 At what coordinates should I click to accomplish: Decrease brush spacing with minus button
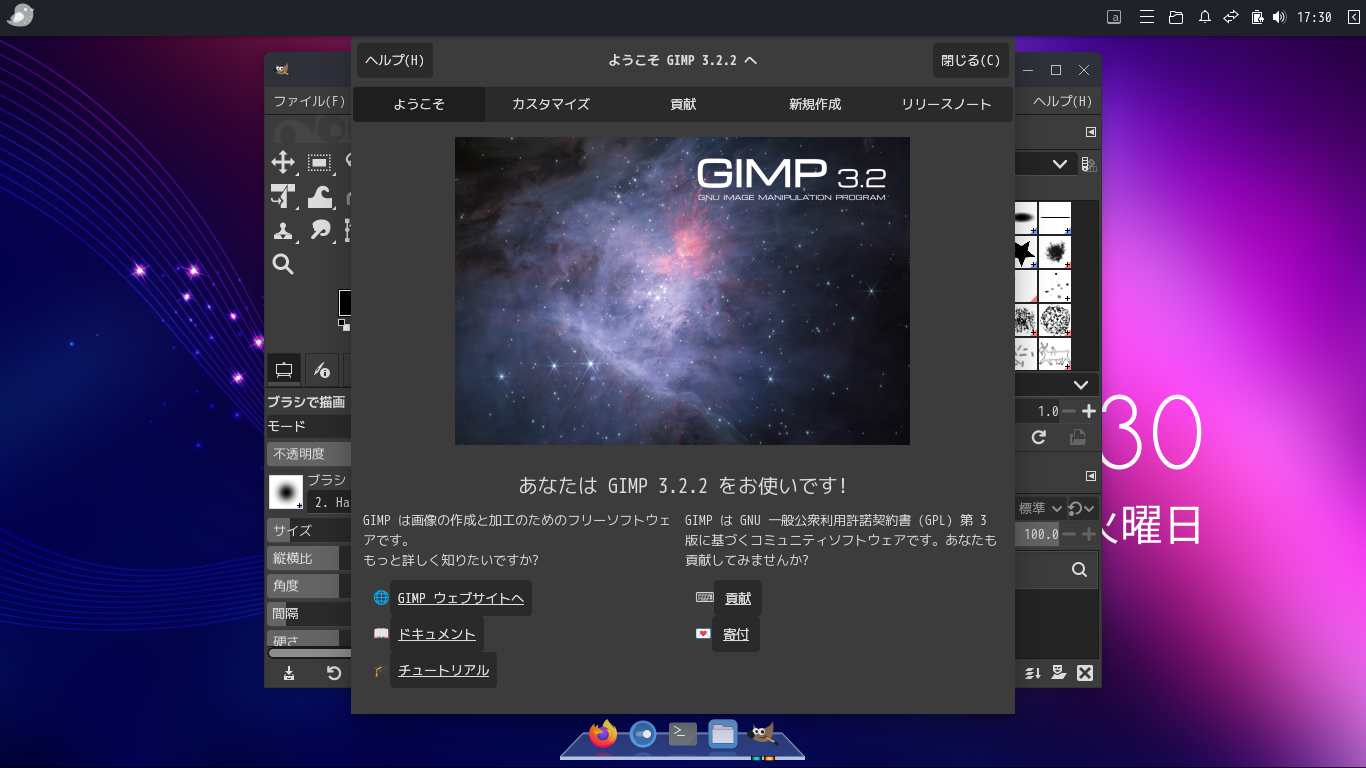click(1069, 411)
